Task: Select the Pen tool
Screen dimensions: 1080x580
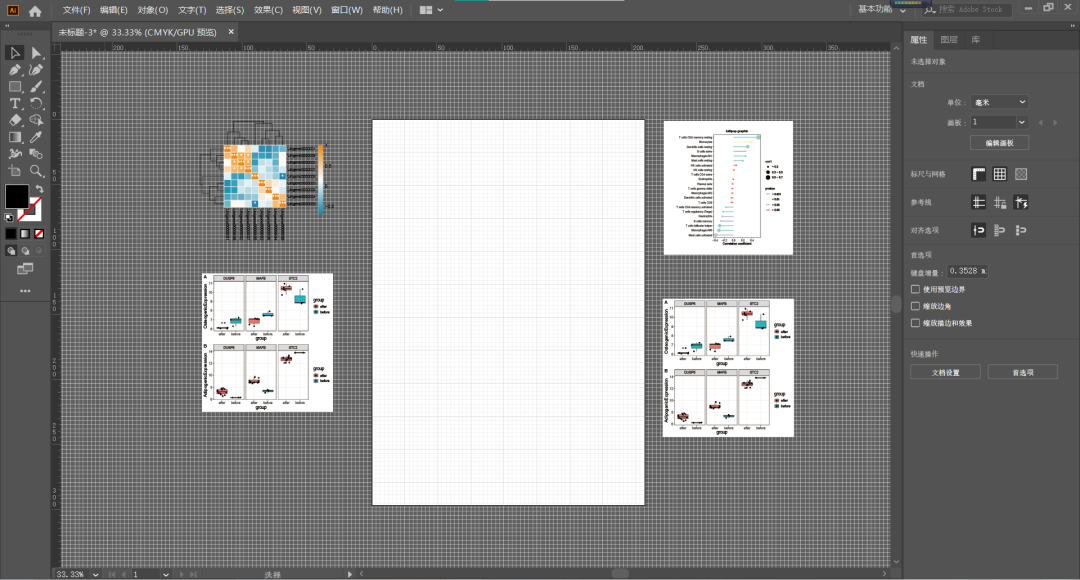Action: [x=14, y=70]
